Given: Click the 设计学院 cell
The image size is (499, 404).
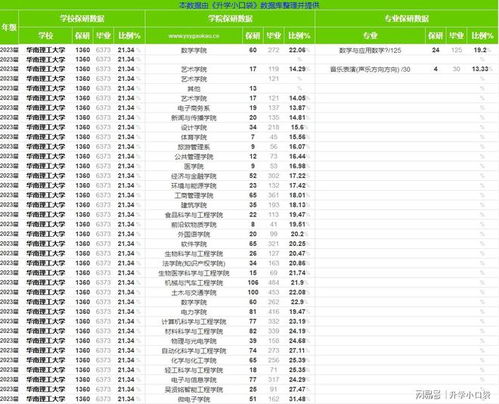Looking at the screenshot, I should pyautogui.click(x=194, y=127).
